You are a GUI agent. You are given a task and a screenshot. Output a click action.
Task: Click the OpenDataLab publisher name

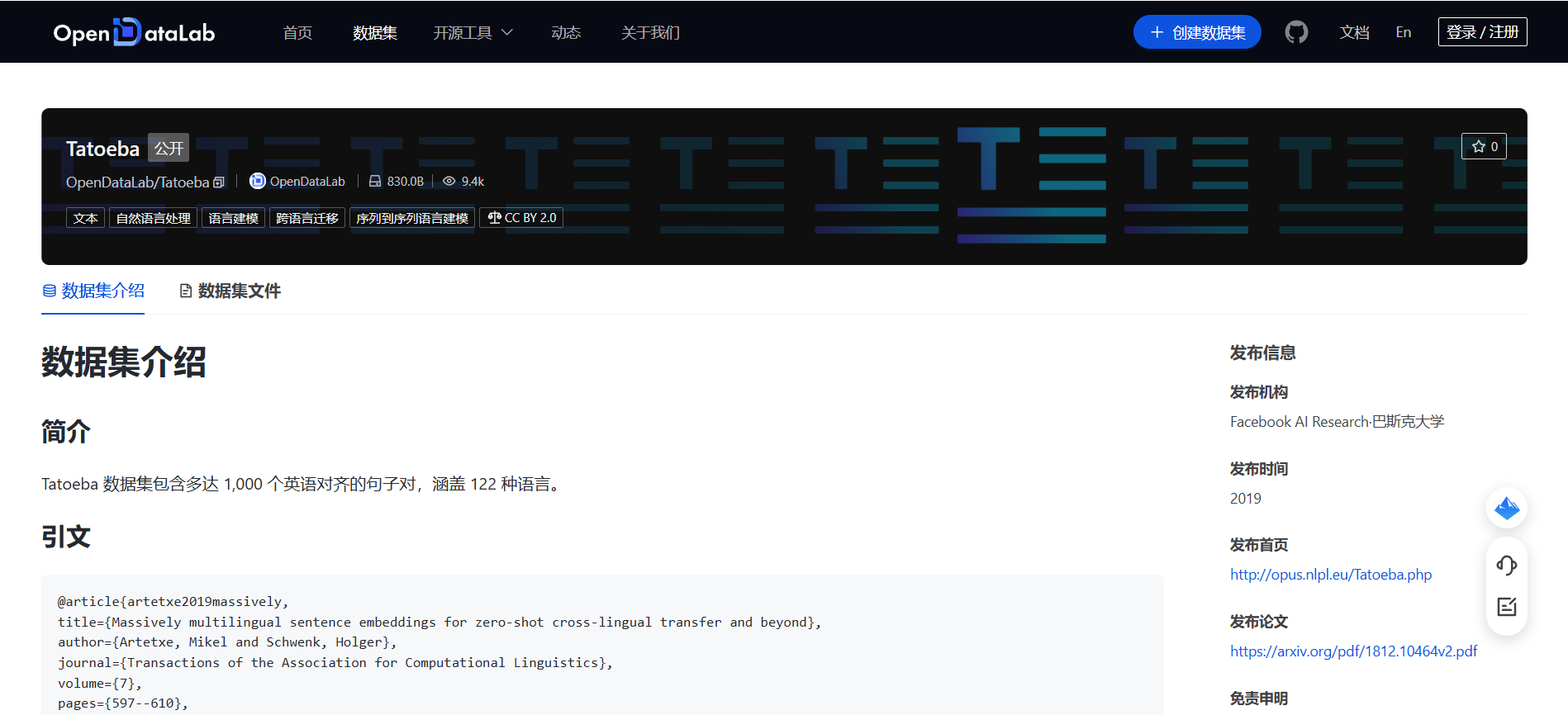click(x=307, y=181)
